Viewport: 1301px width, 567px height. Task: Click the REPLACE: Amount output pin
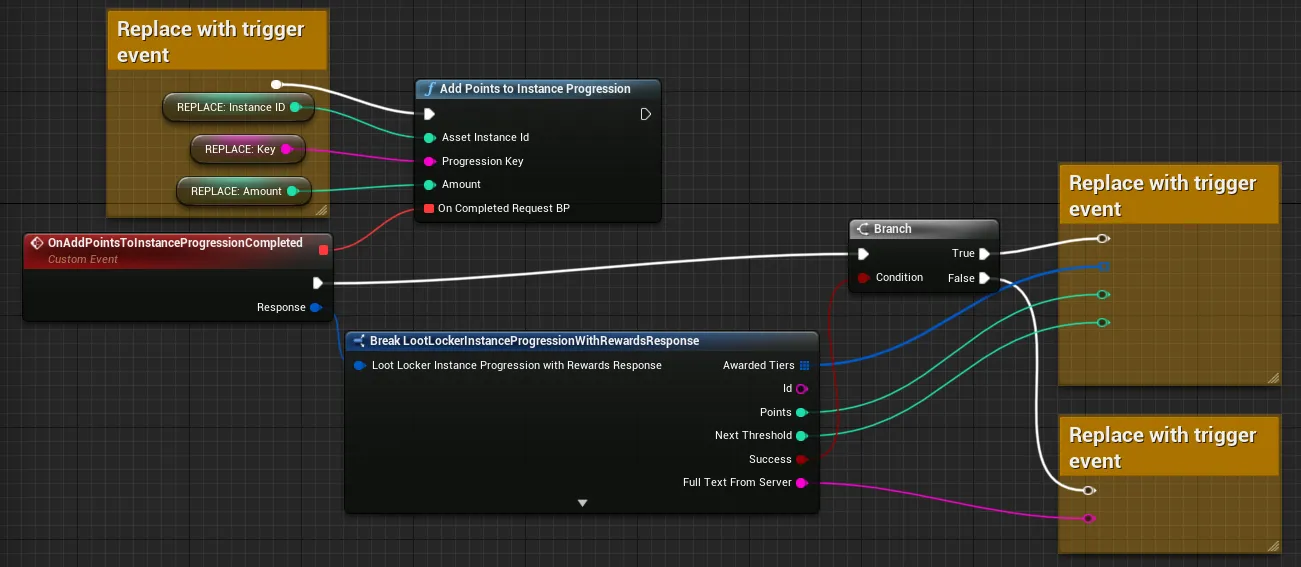click(x=292, y=191)
